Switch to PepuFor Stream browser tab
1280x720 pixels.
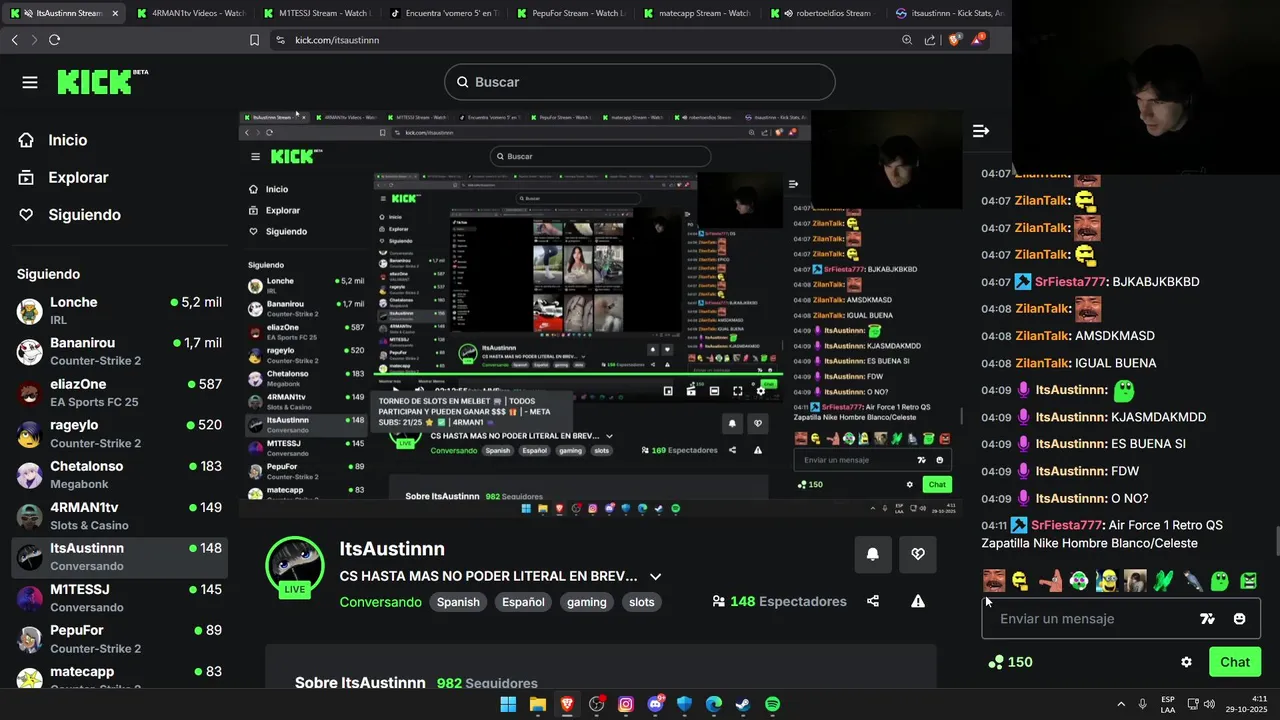click(570, 13)
